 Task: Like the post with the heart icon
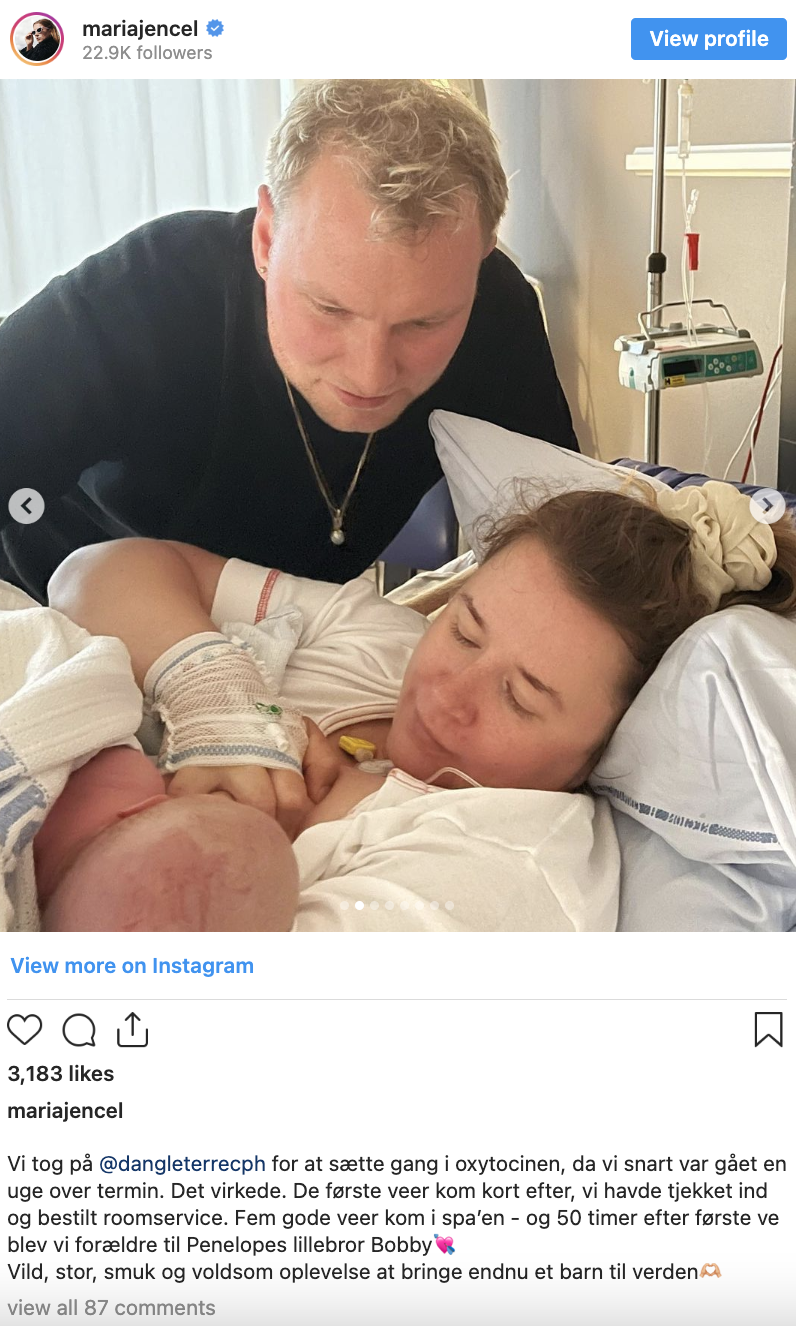(x=25, y=1030)
